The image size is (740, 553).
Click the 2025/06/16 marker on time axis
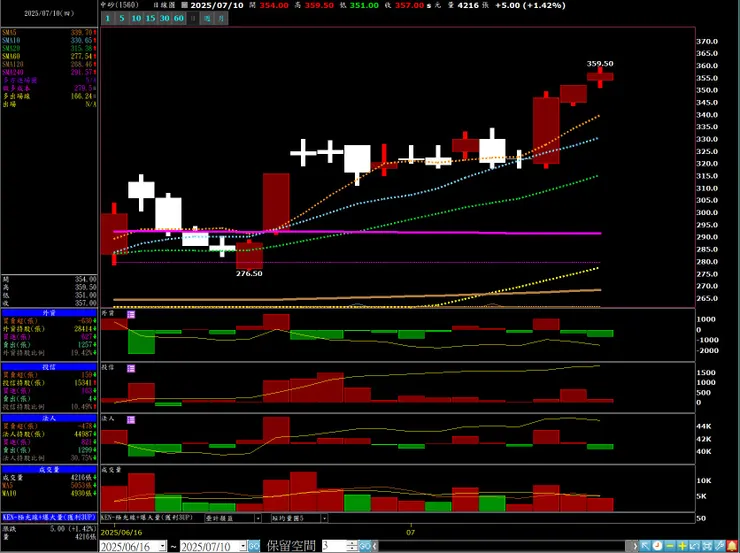pyautogui.click(x=121, y=532)
